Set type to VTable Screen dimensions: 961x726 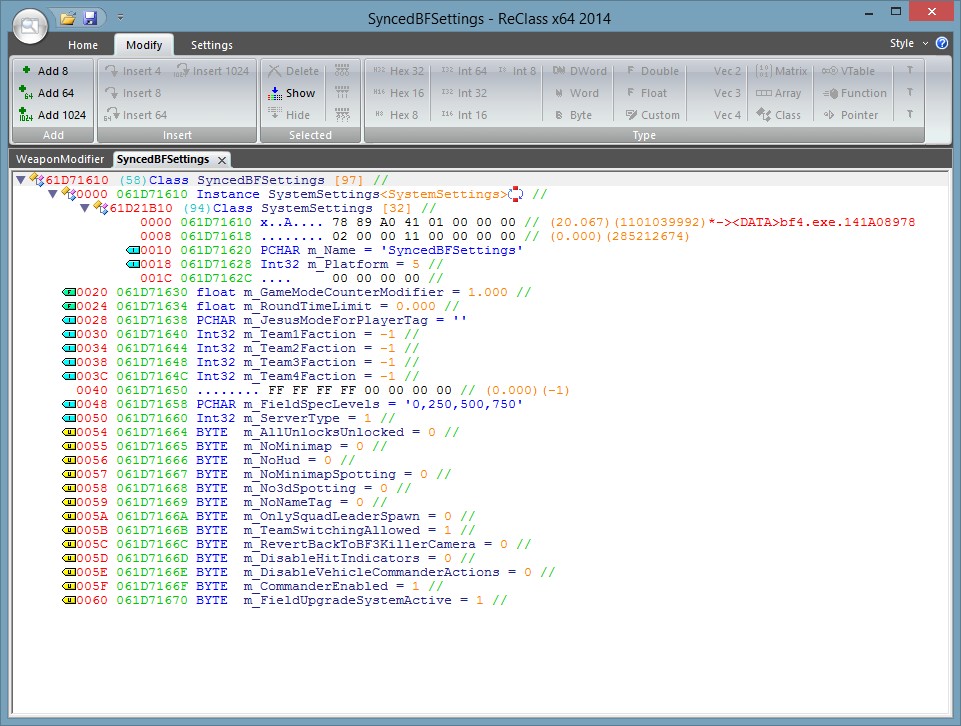point(848,71)
